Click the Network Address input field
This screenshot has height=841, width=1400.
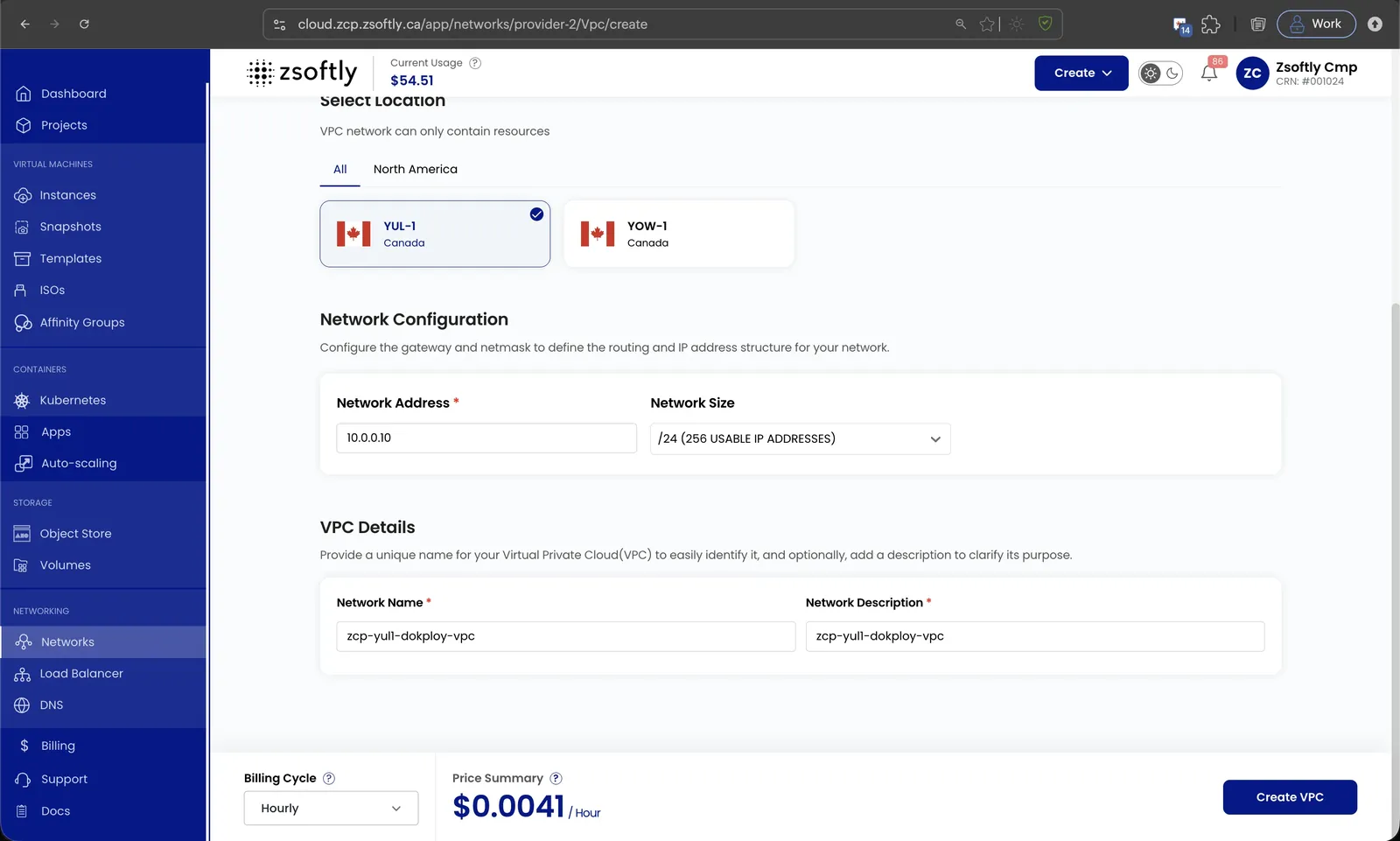click(486, 438)
